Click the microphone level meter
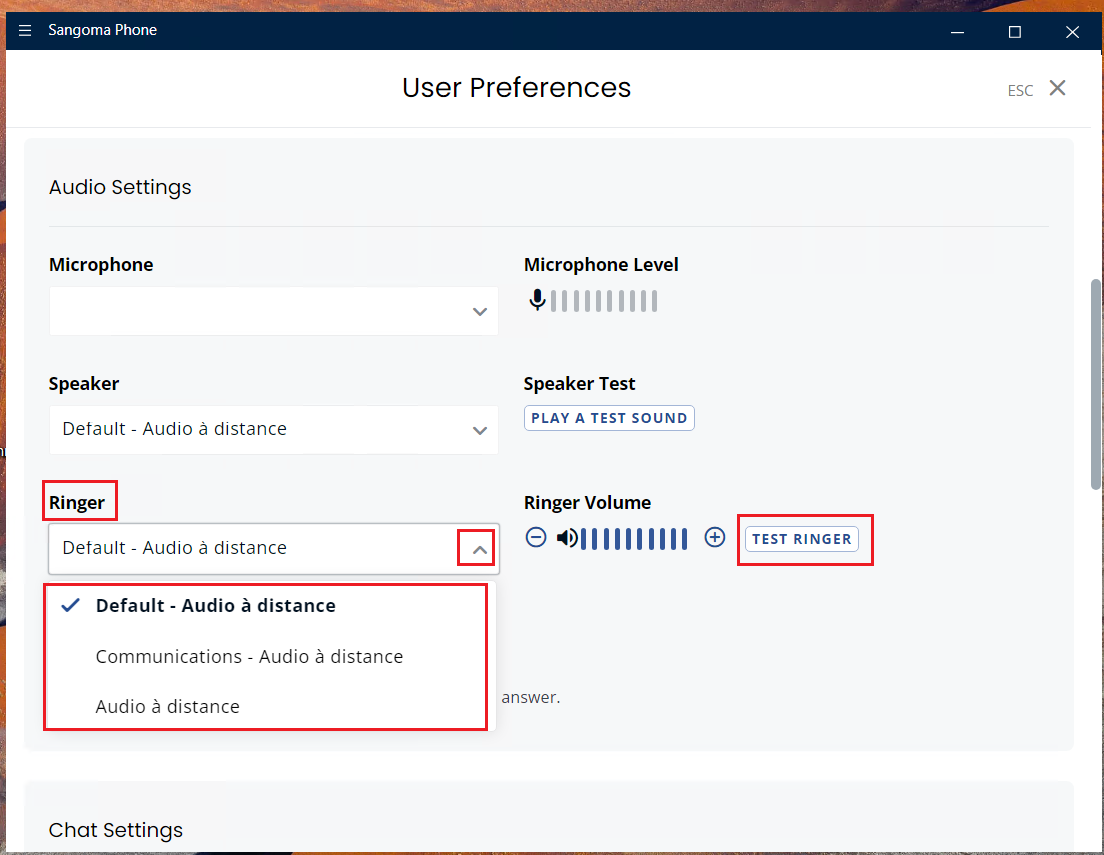 (x=603, y=301)
